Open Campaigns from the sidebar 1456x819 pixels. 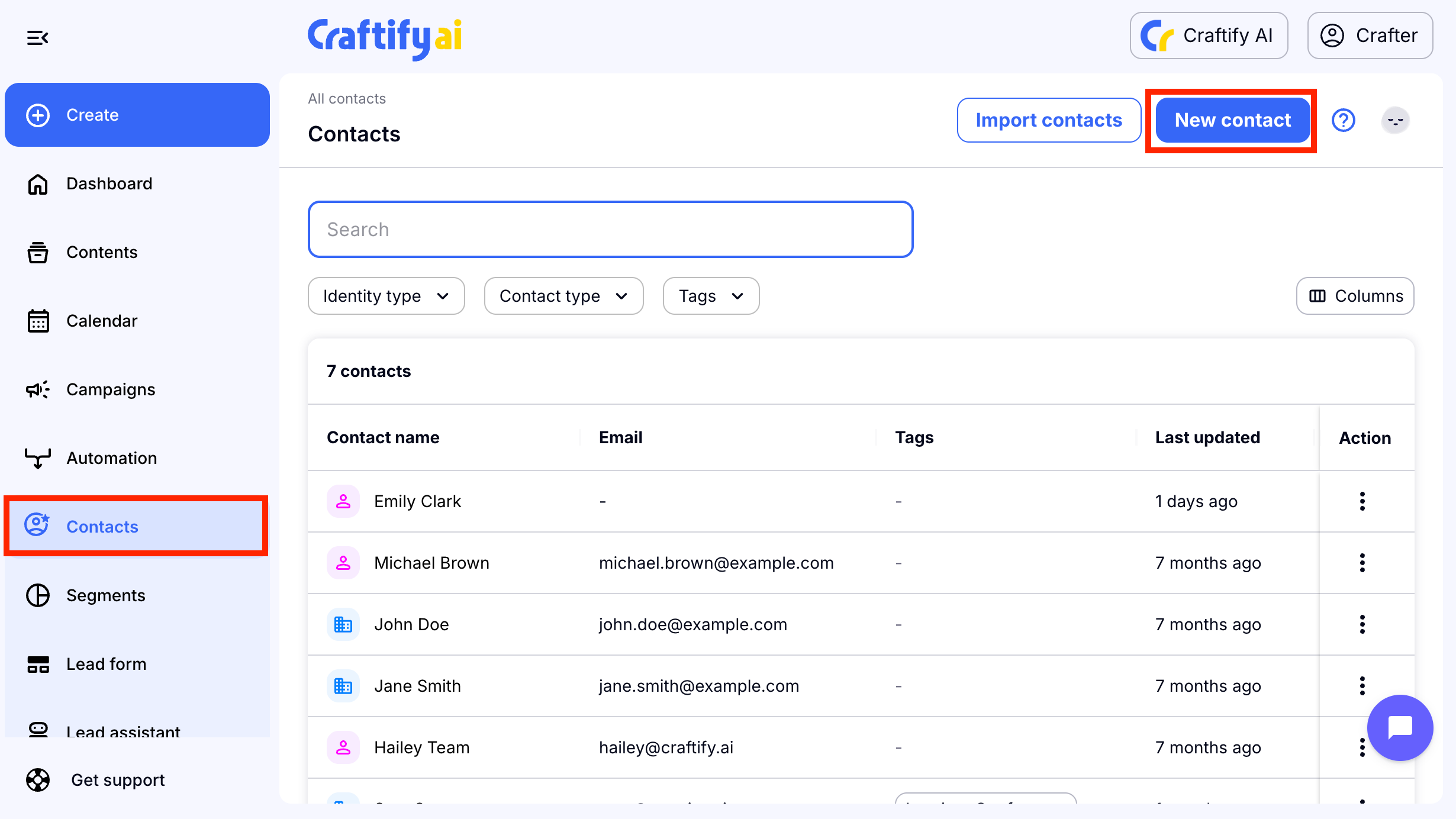coord(110,389)
